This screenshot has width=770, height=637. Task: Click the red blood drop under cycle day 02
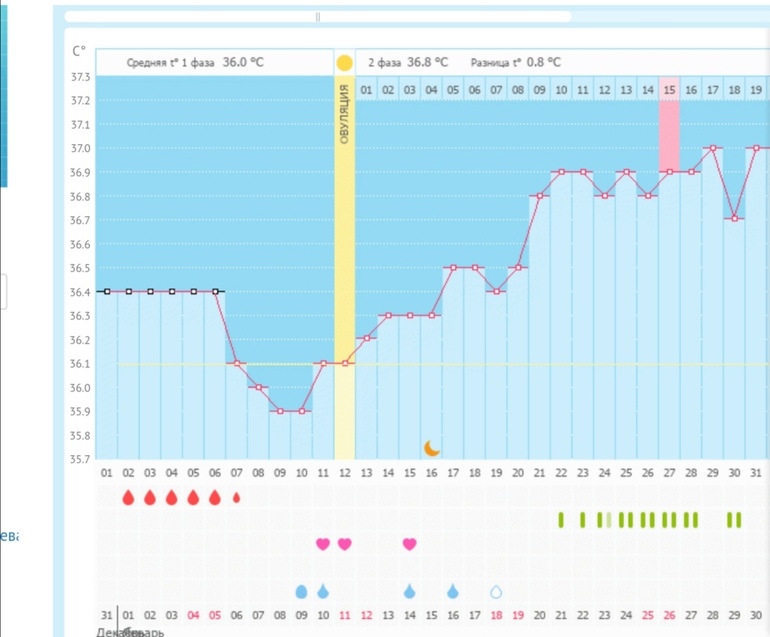pos(128,497)
